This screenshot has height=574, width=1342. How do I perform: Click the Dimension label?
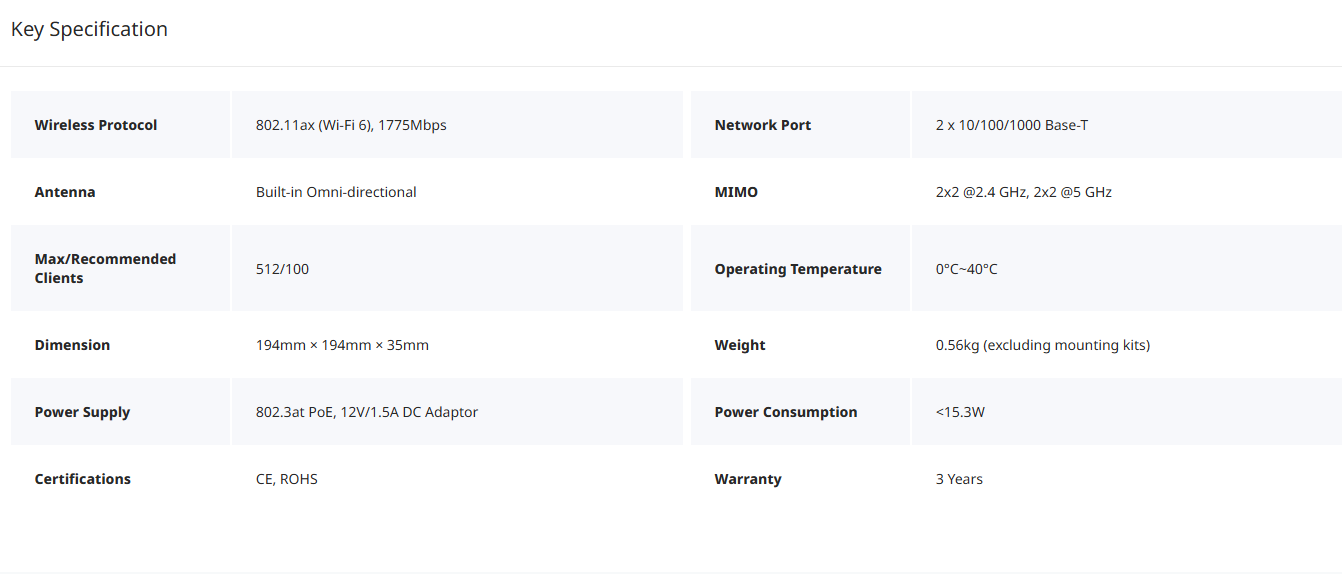(72, 345)
